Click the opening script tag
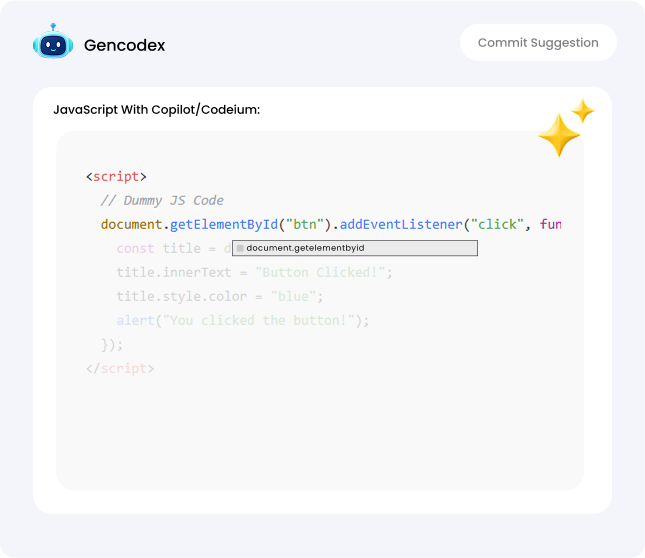Image resolution: width=645 pixels, height=558 pixels. point(116,176)
